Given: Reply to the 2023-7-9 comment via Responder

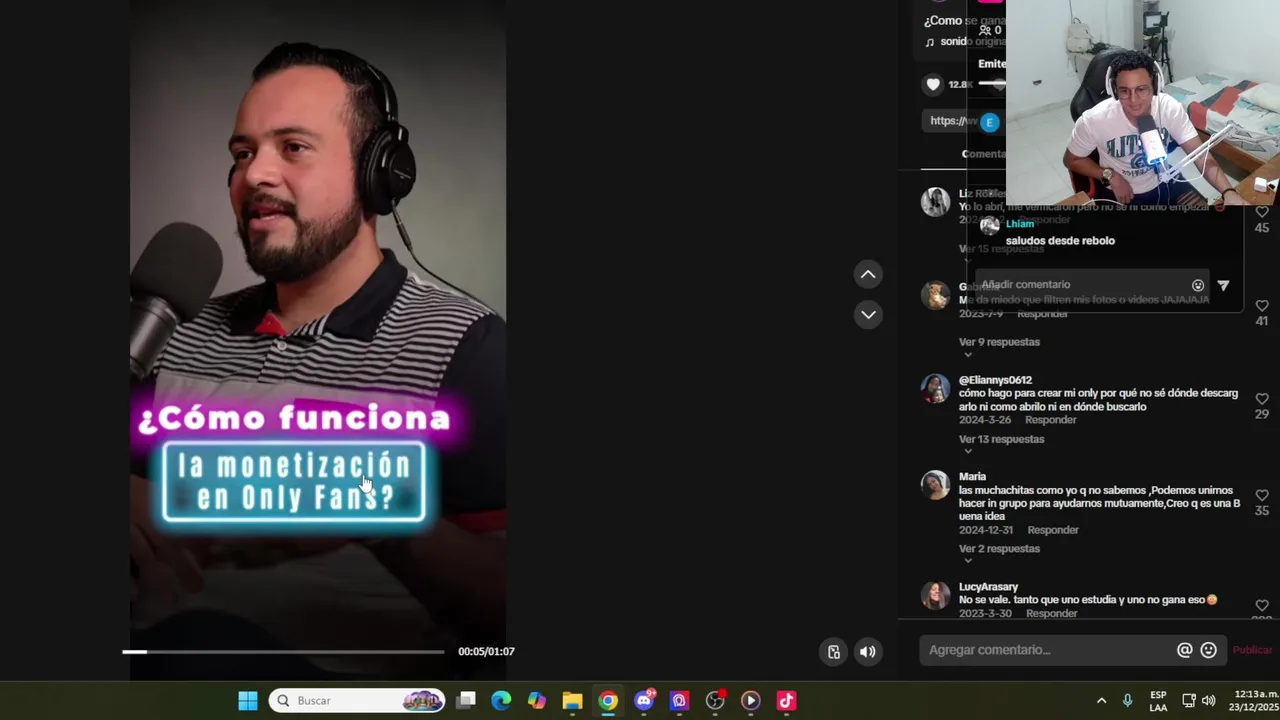Looking at the screenshot, I should click(1043, 314).
